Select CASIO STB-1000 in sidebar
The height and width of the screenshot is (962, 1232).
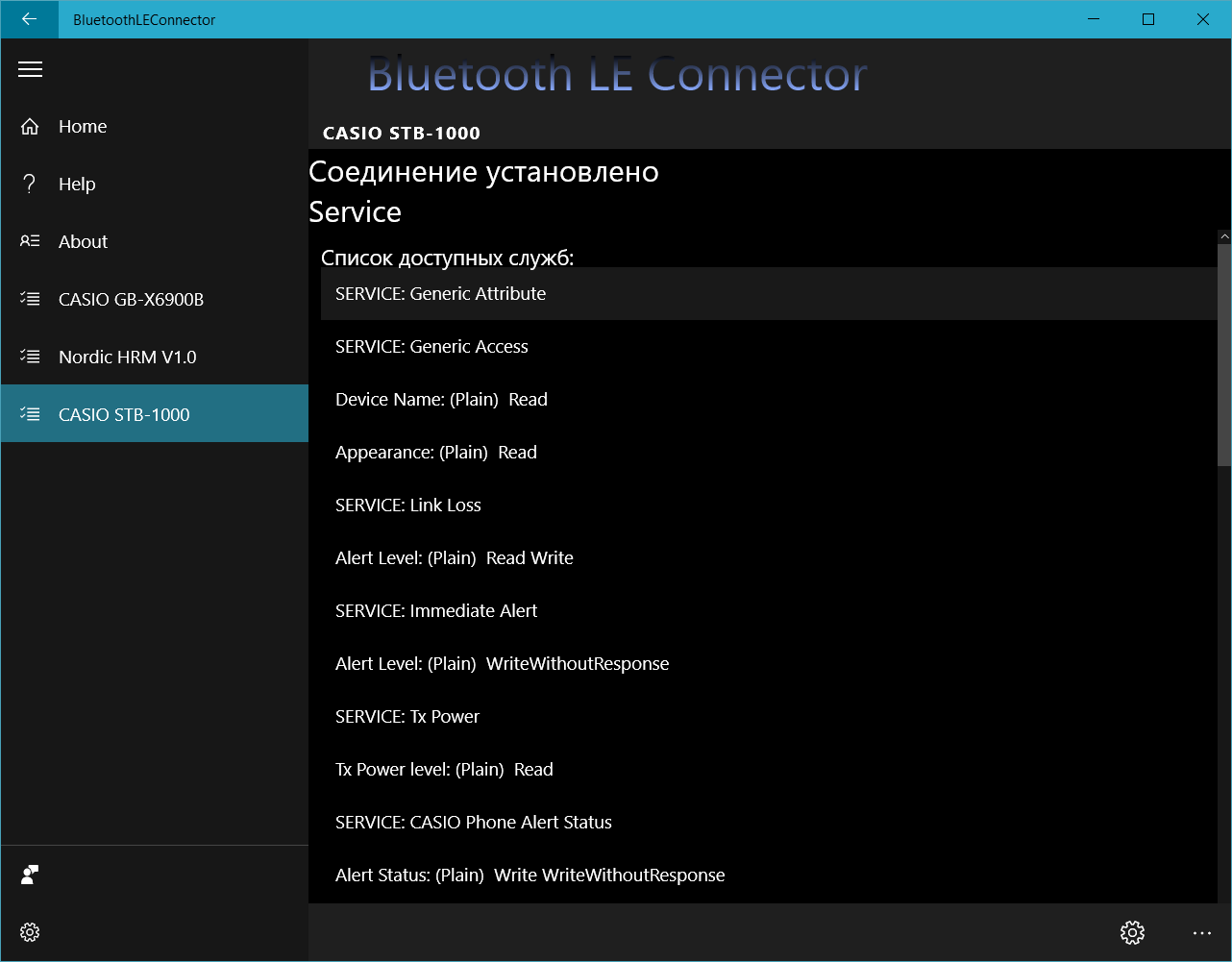pyautogui.click(x=155, y=414)
